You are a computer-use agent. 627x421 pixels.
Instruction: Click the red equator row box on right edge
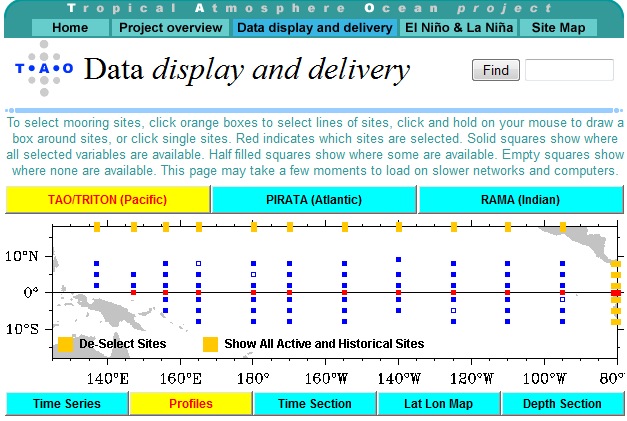616,293
